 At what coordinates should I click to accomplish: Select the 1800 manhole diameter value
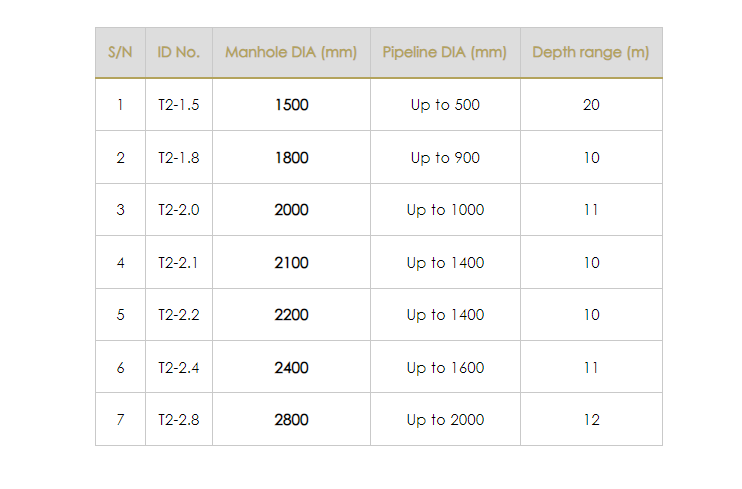(x=291, y=158)
